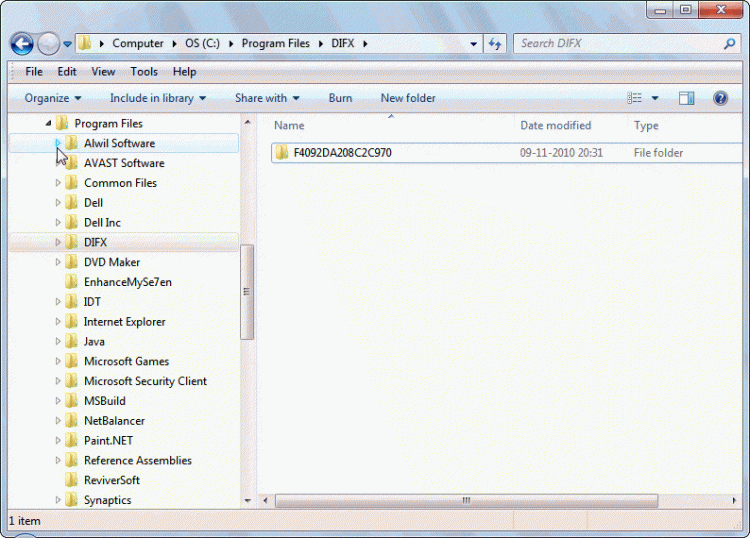Click the search magnifier icon
750x538 pixels.
[x=729, y=44]
